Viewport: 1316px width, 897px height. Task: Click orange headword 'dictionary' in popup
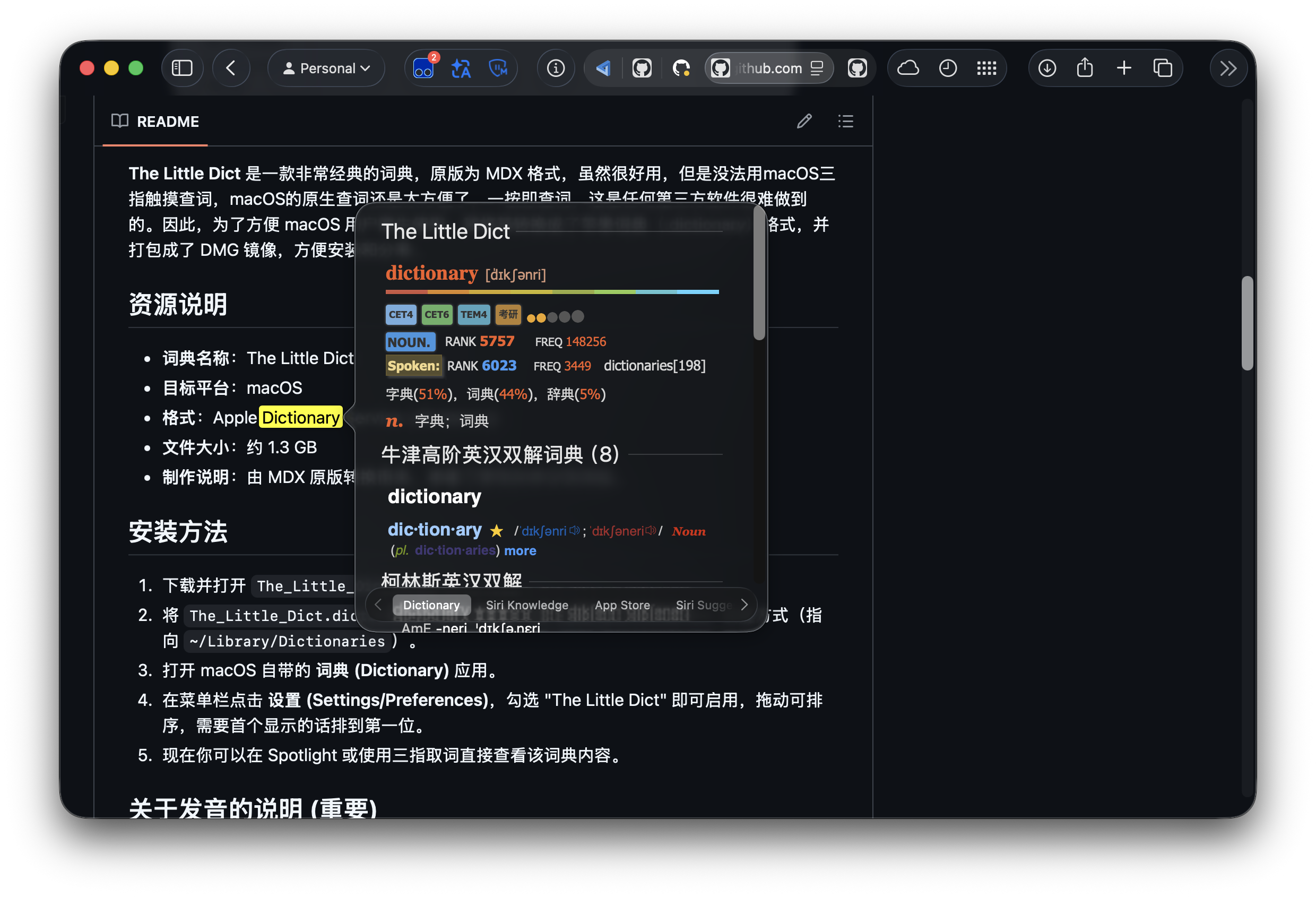431,273
